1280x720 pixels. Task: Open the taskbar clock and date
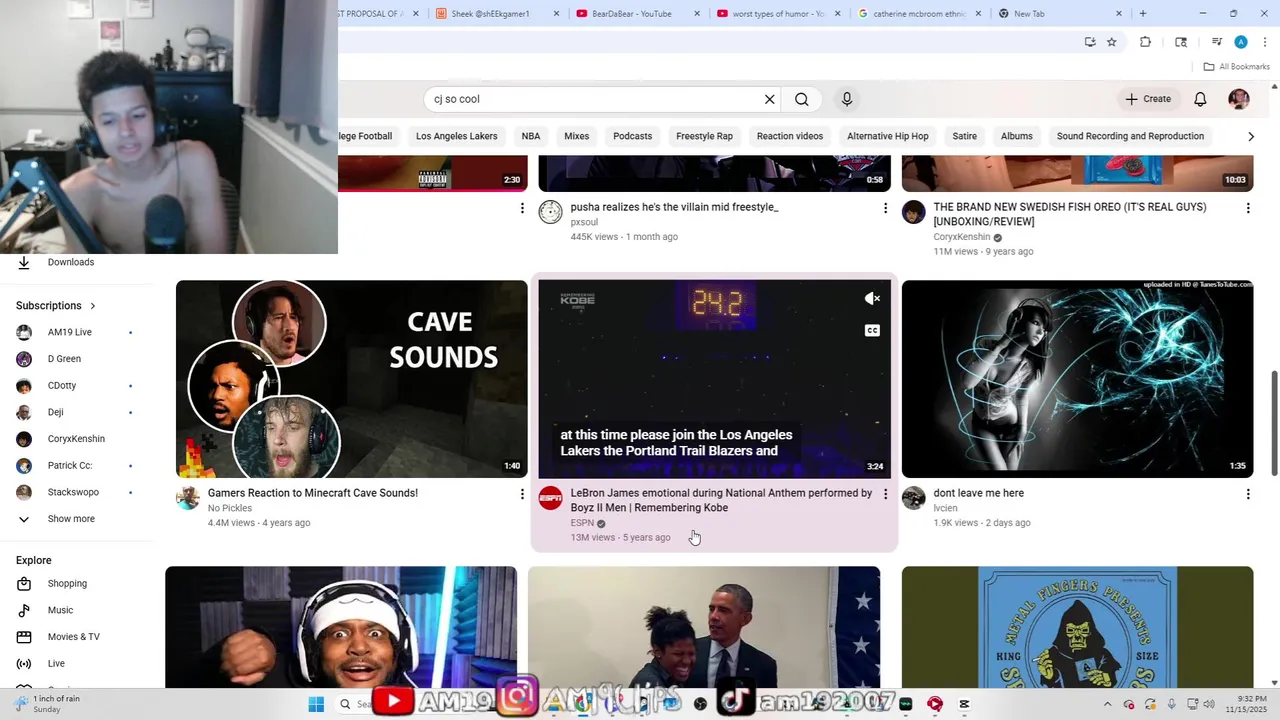pyautogui.click(x=1251, y=704)
